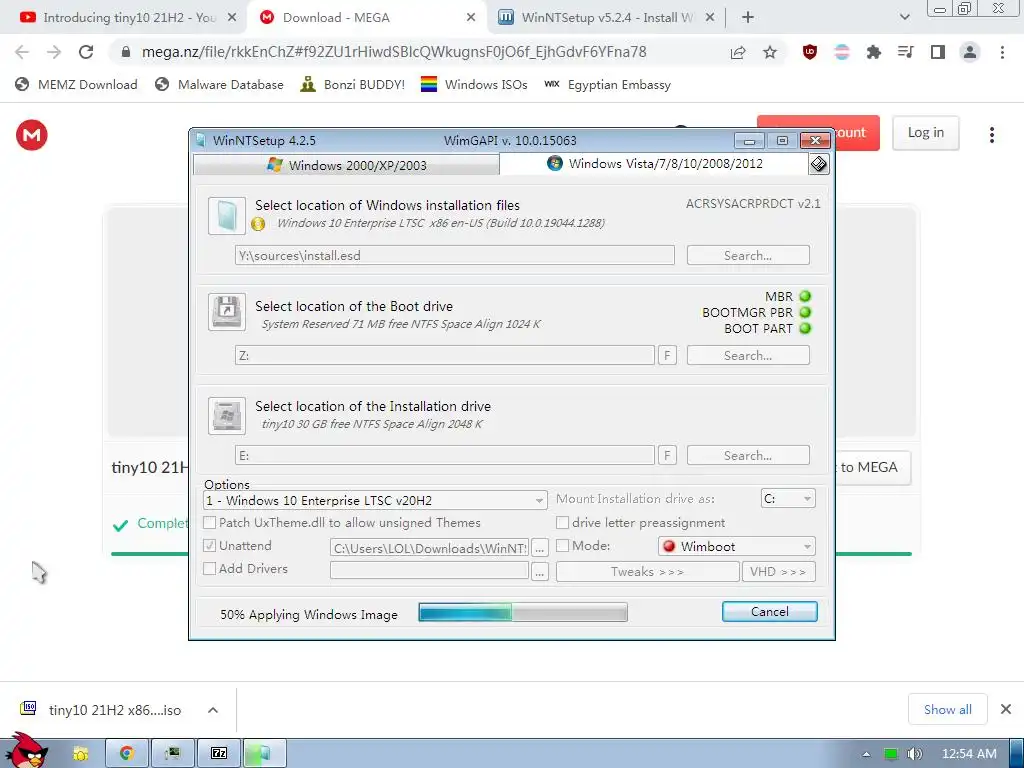Screen dimensions: 1024x768
Task: Open the Bonzi BUDDY! bookmark
Action: tap(353, 84)
